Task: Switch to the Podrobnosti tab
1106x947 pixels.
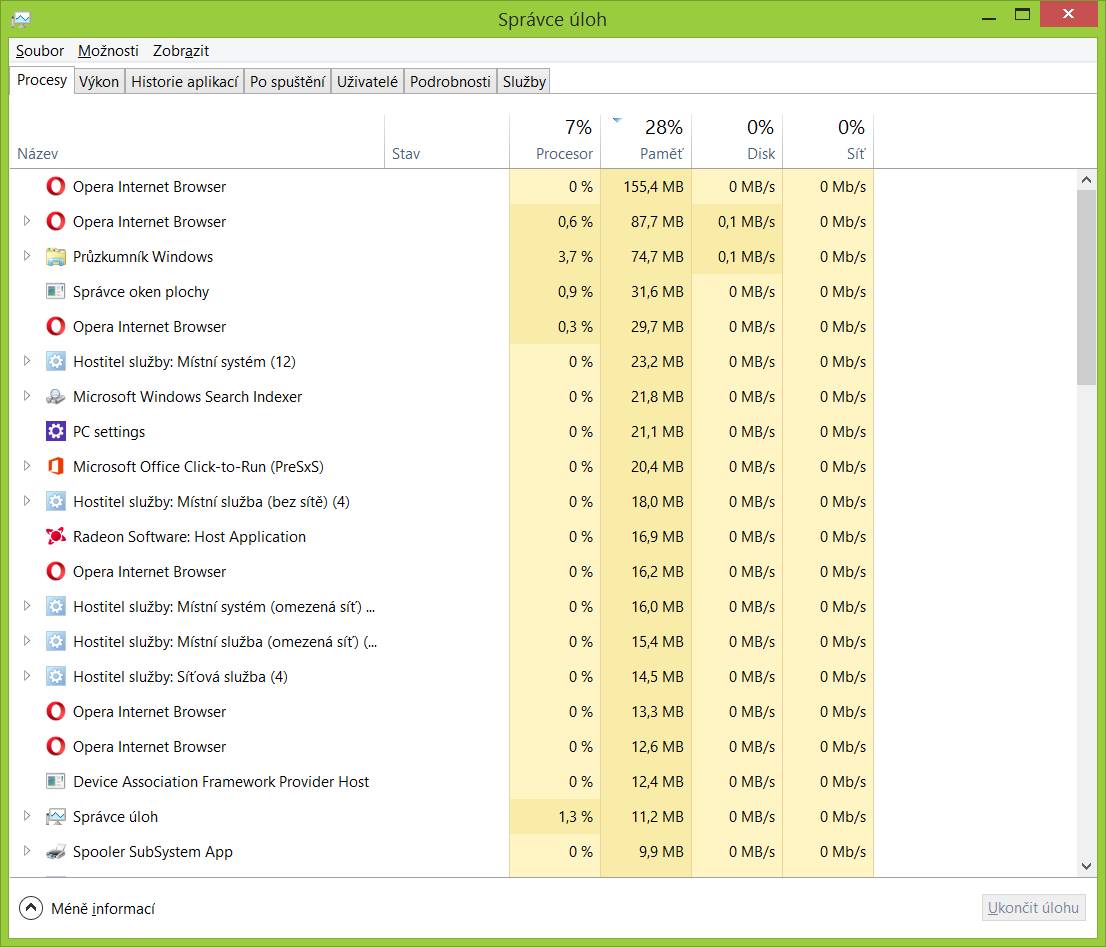Action: pos(450,82)
